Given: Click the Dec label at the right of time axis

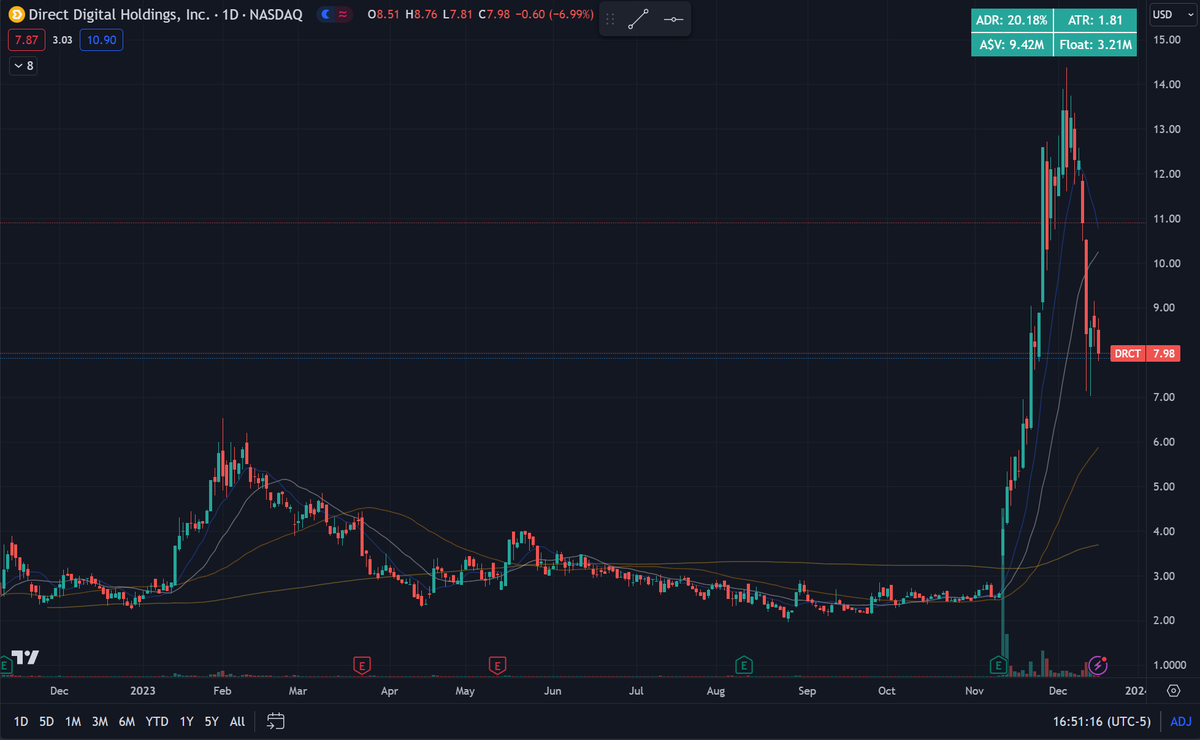Looking at the screenshot, I should [x=1057, y=690].
